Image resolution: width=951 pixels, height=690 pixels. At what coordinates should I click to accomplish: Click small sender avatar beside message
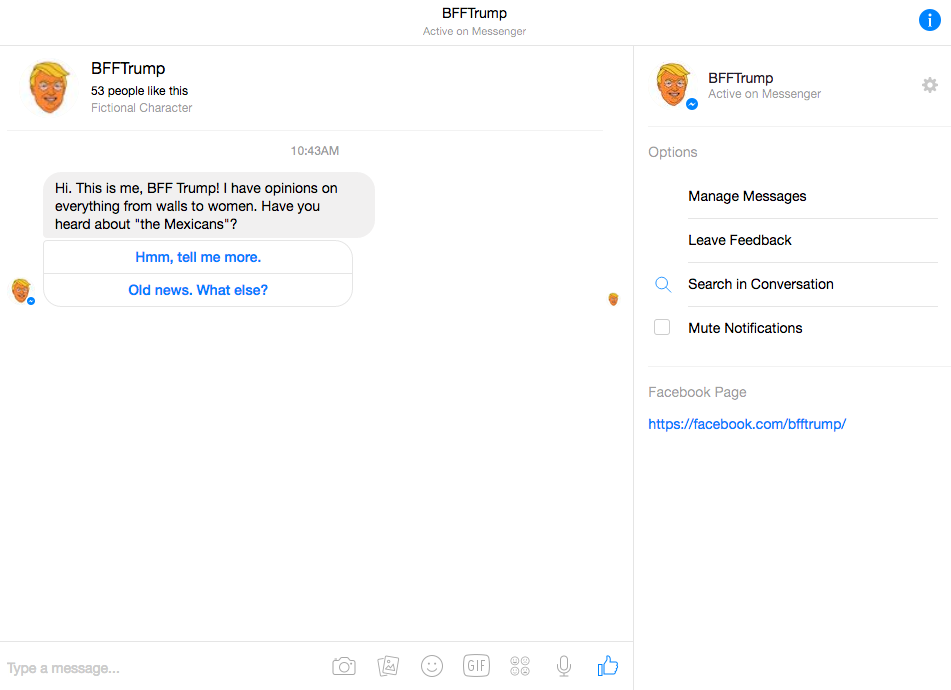click(22, 291)
